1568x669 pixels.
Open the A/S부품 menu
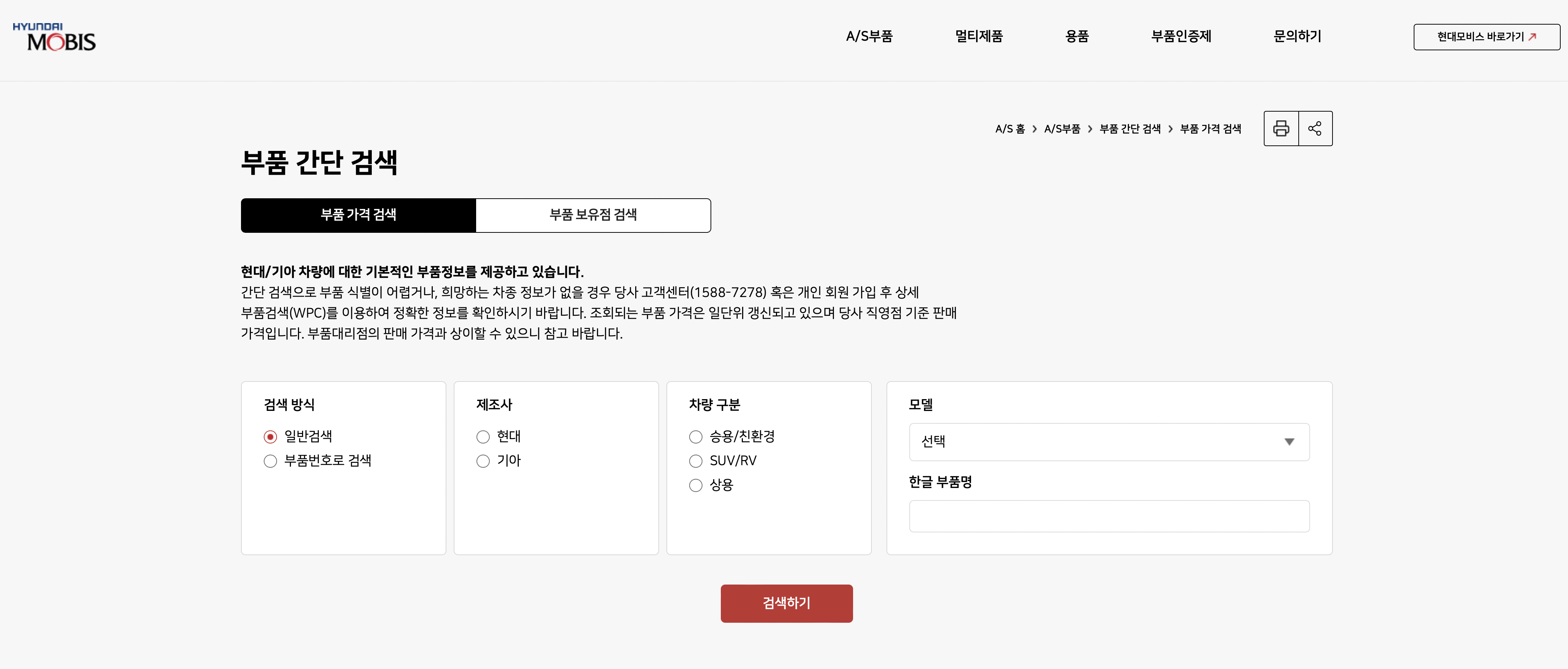pyautogui.click(x=869, y=36)
